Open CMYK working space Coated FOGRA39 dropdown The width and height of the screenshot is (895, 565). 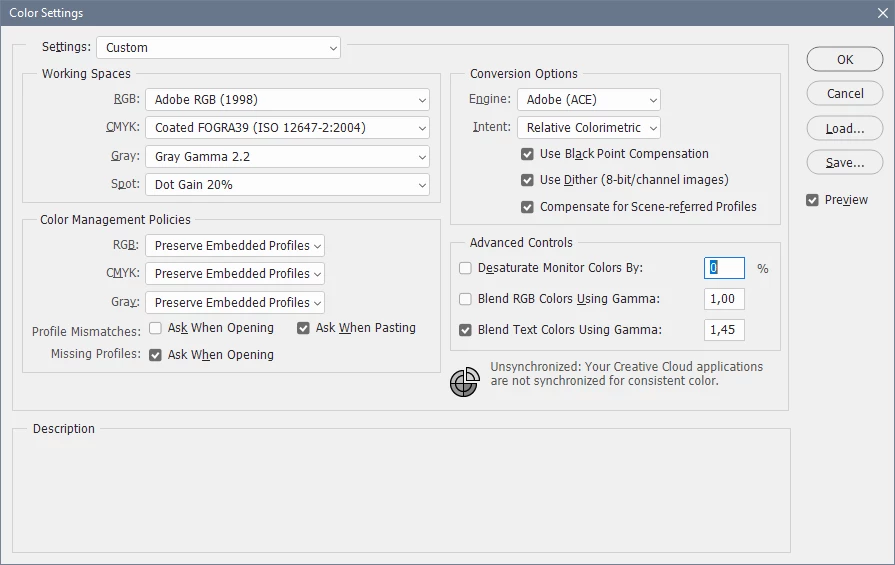[287, 128]
